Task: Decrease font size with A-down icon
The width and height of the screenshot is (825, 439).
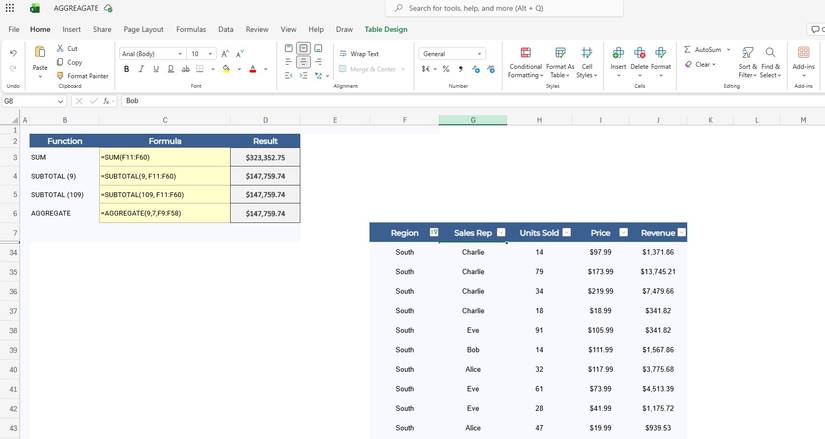Action: click(x=240, y=54)
